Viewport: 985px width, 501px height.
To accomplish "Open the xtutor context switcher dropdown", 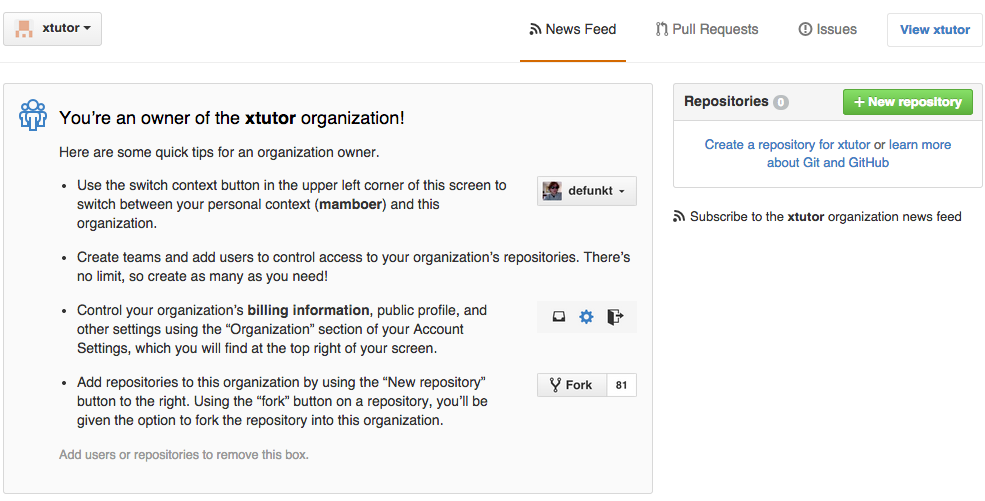I will pyautogui.click(x=52, y=29).
